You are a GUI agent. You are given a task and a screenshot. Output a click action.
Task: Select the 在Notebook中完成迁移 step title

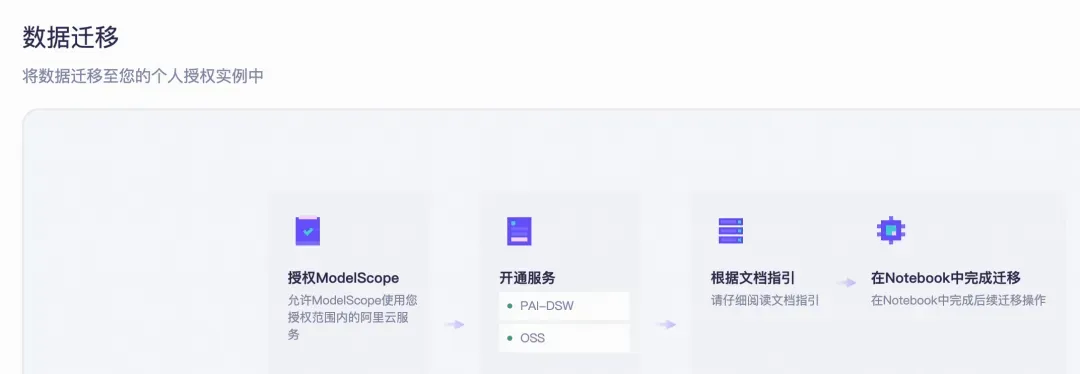(946, 278)
